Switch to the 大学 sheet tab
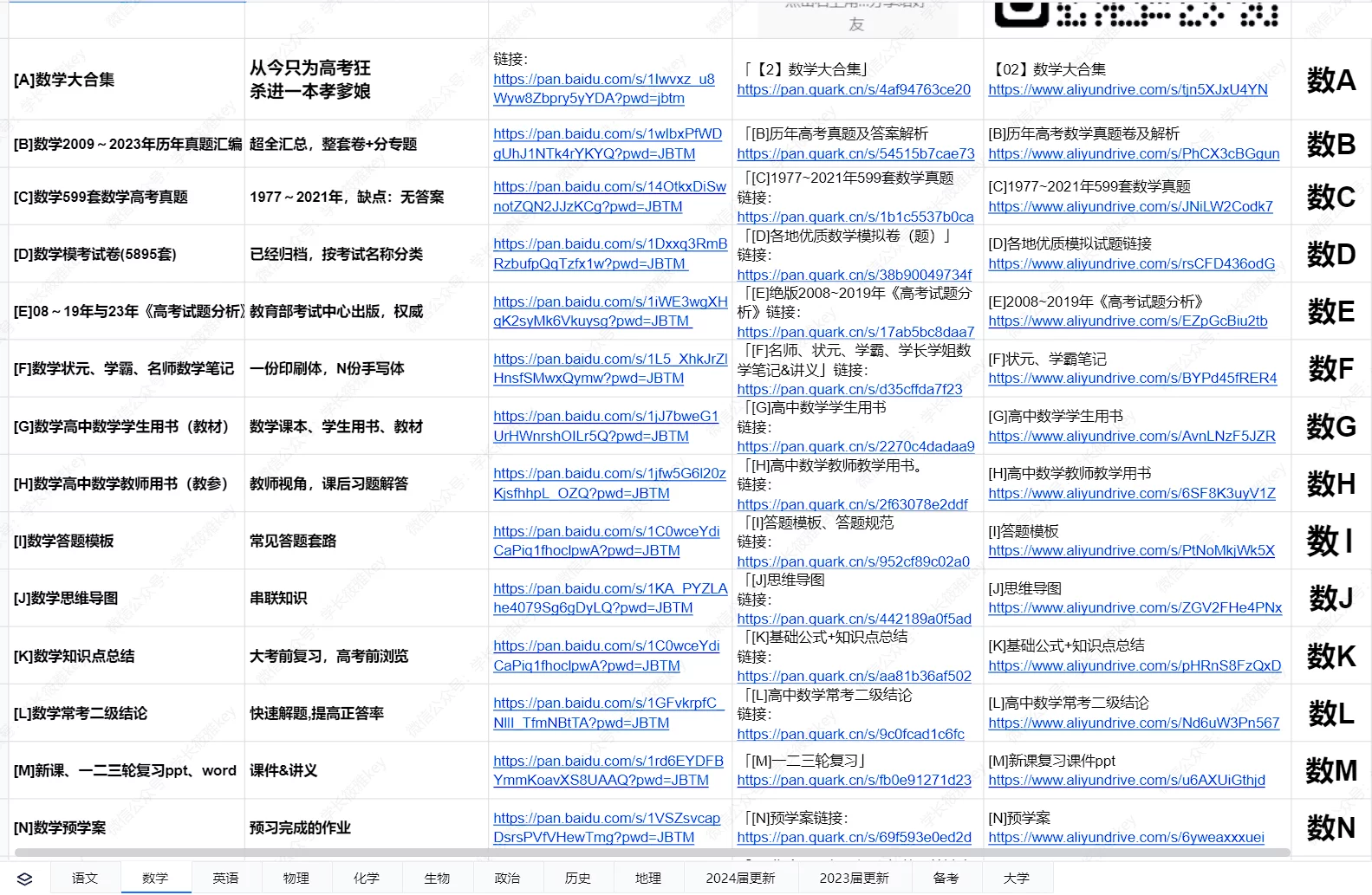 pyautogui.click(x=1016, y=879)
